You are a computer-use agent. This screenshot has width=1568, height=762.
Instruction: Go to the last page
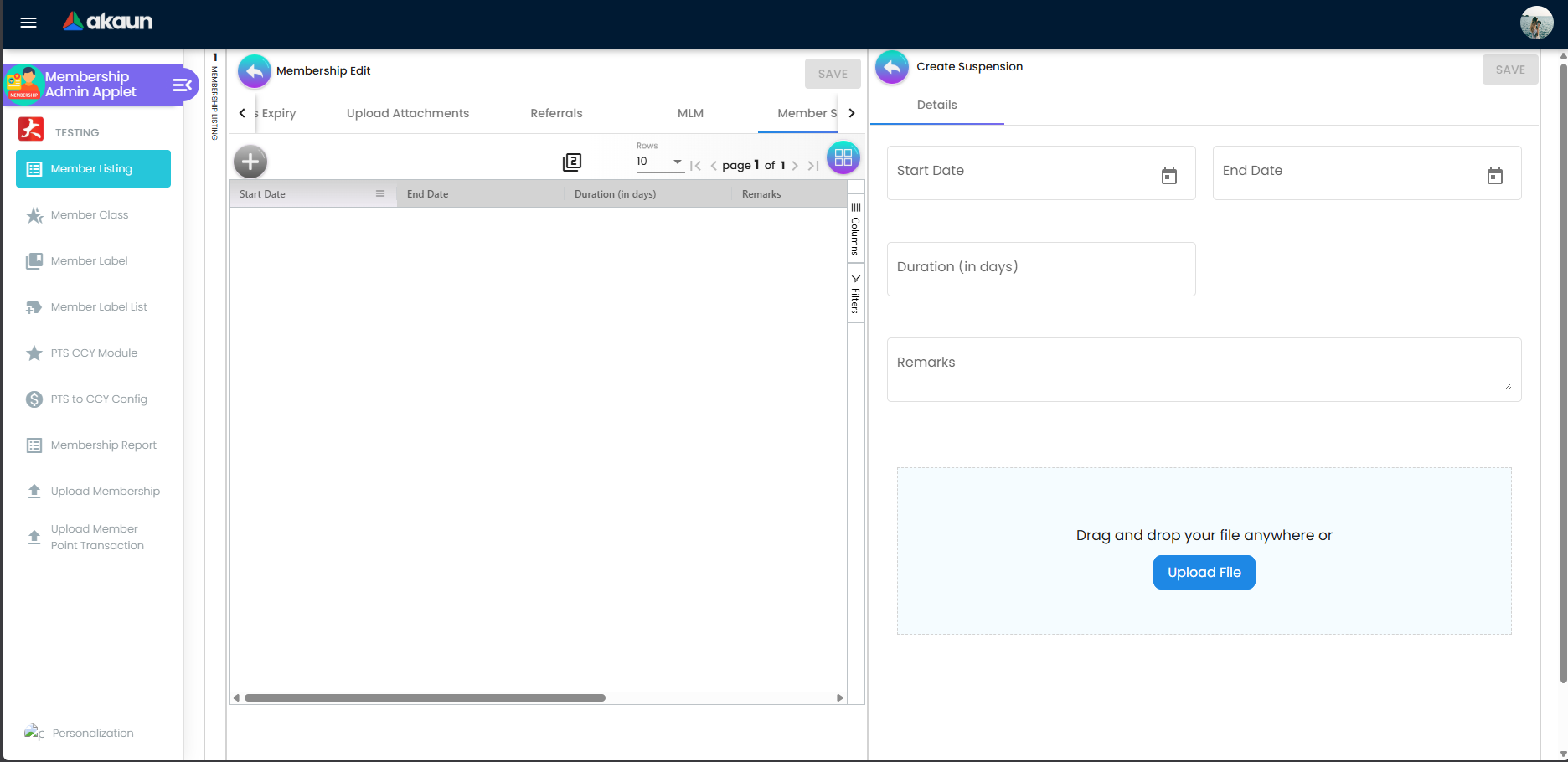click(813, 166)
